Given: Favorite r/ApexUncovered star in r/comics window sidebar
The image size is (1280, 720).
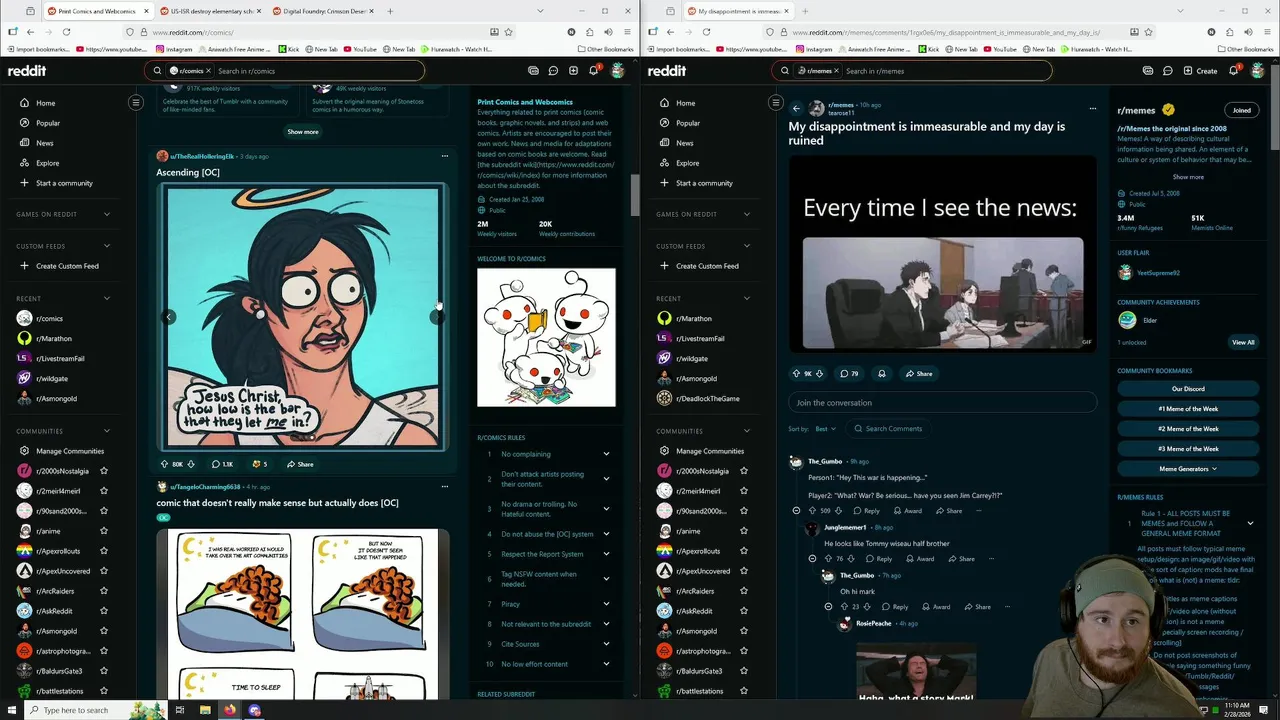Looking at the screenshot, I should tap(104, 571).
